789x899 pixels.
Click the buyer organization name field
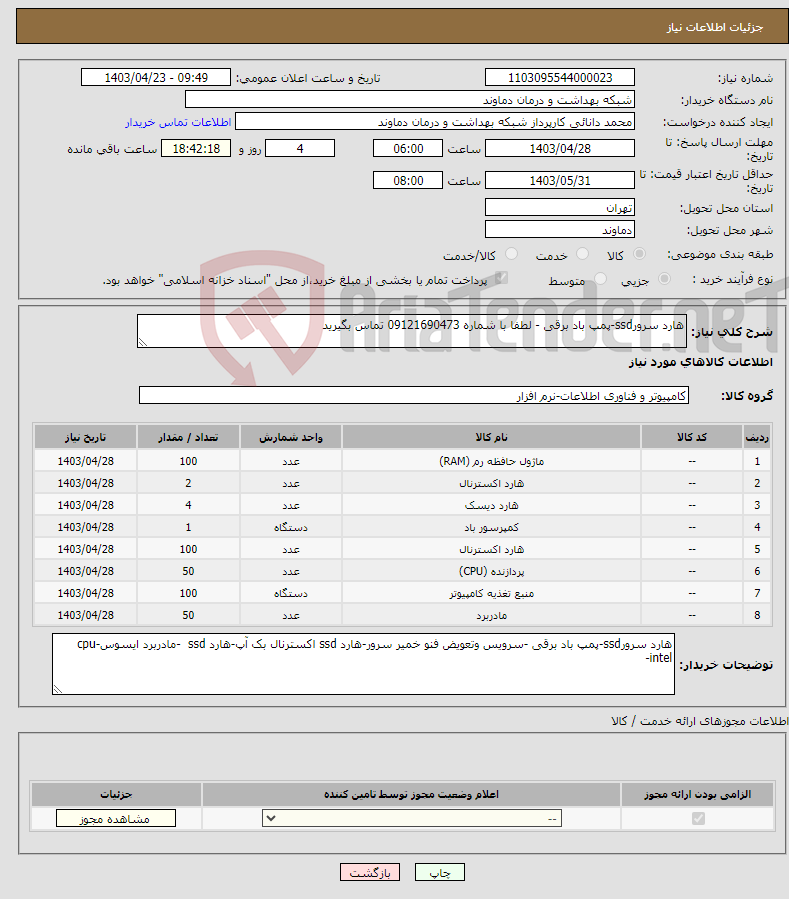410,100
